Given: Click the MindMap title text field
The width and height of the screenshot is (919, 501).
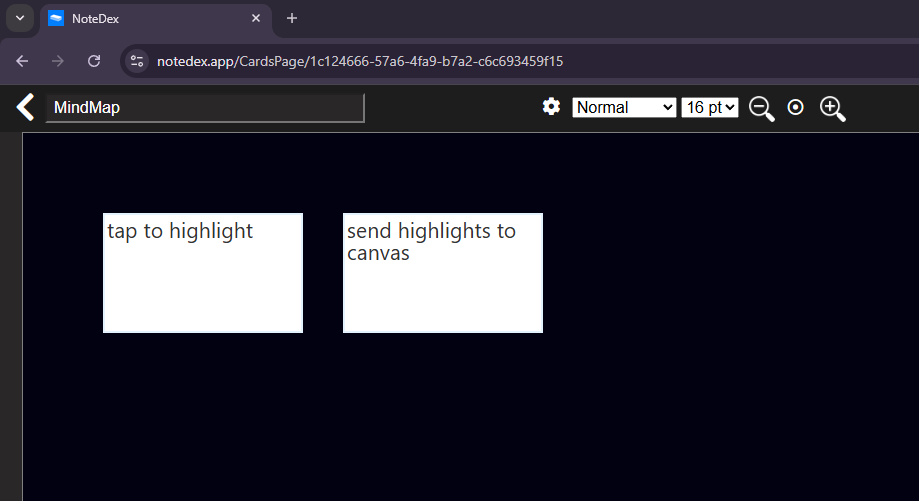Looking at the screenshot, I should click(x=205, y=108).
